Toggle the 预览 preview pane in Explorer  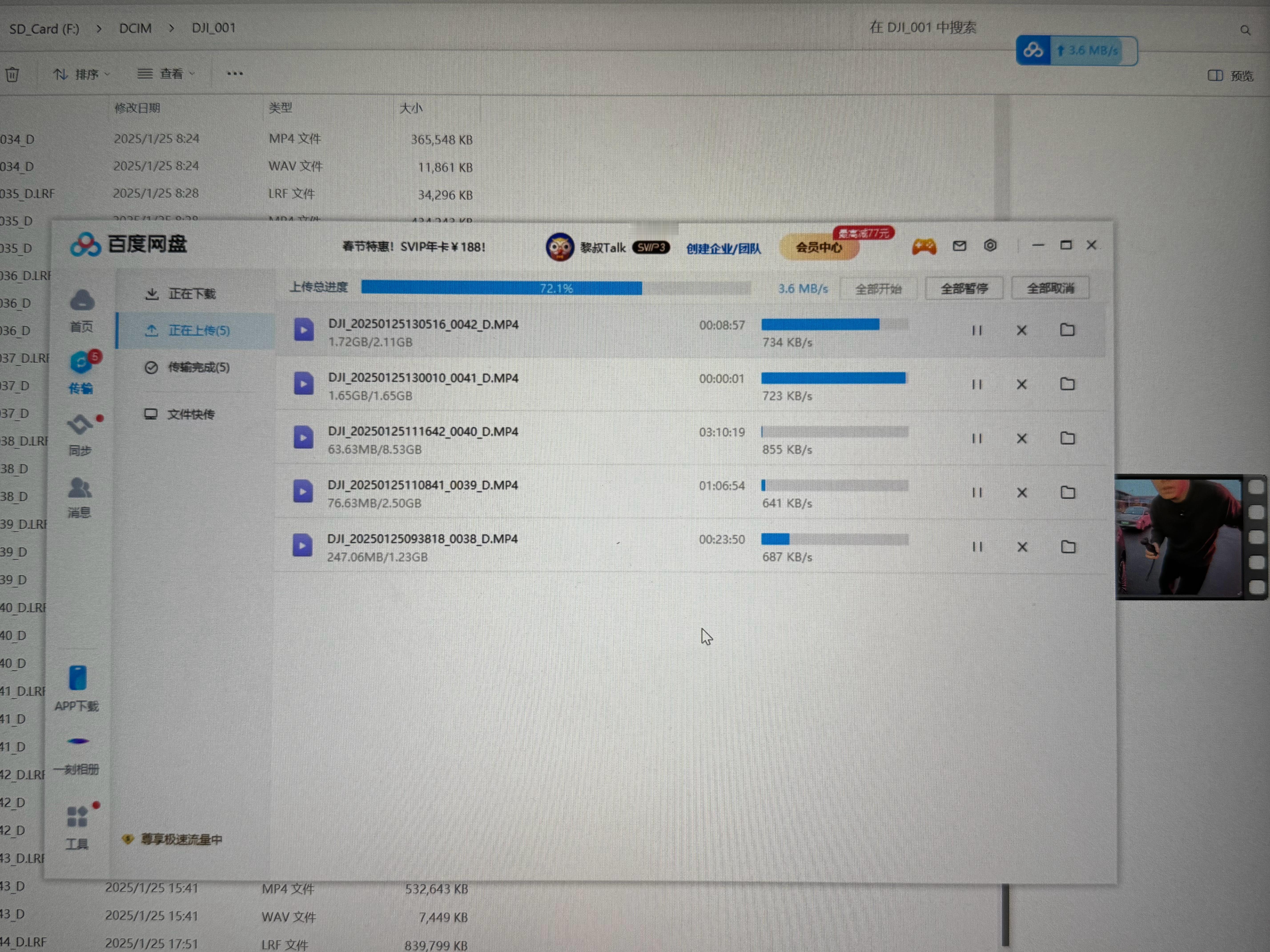1230,76
